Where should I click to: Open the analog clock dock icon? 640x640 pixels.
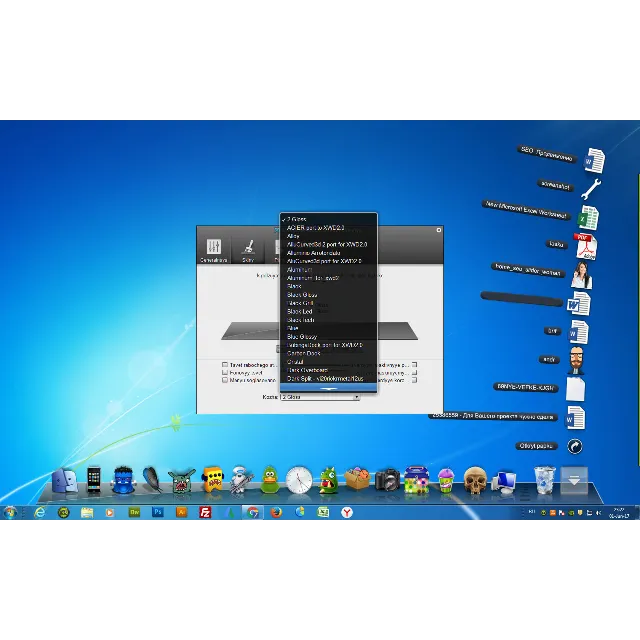(x=299, y=480)
